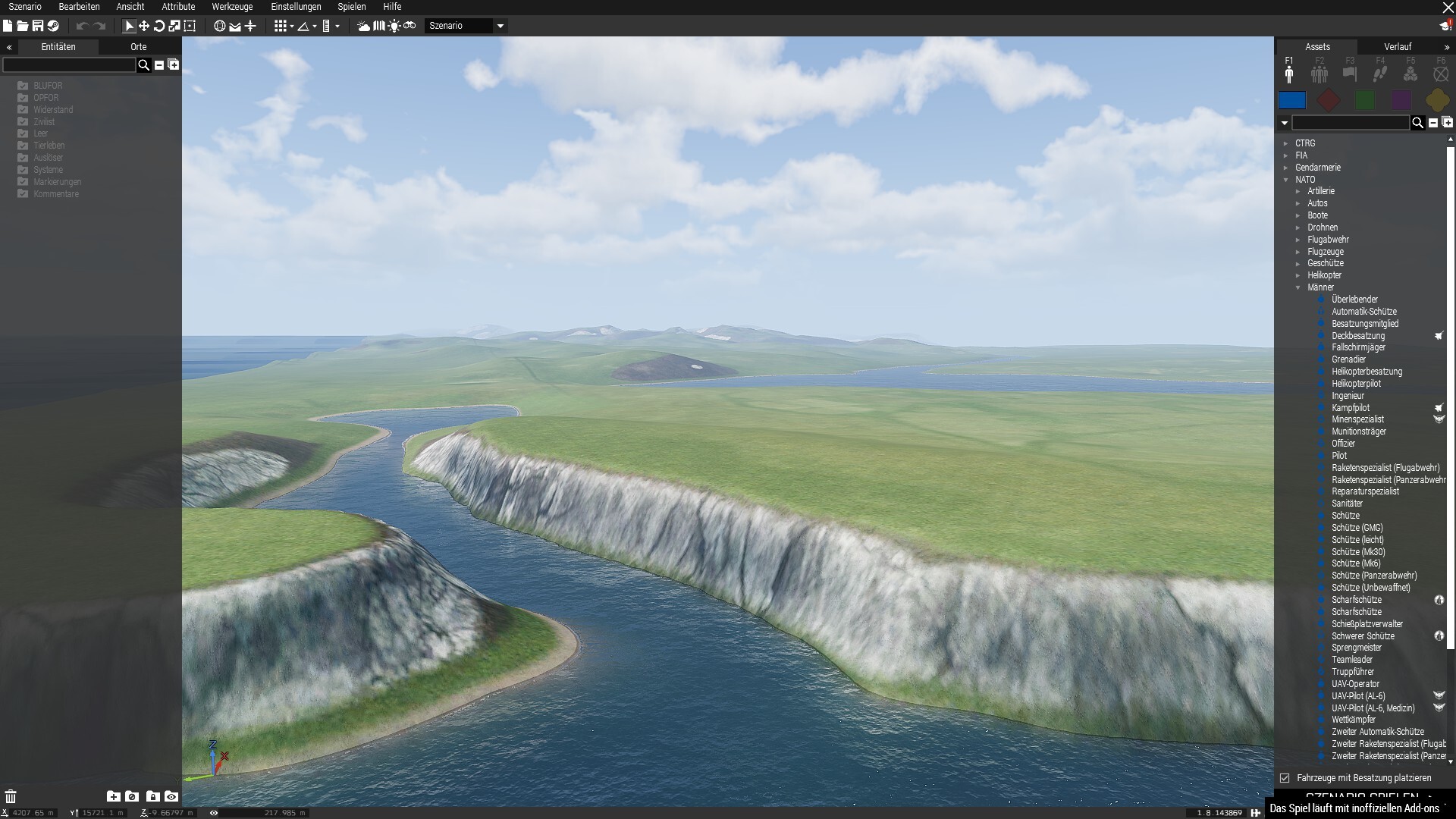Image resolution: width=1456 pixels, height=819 pixels.
Task: Open the Ansicht menu
Action: click(130, 7)
